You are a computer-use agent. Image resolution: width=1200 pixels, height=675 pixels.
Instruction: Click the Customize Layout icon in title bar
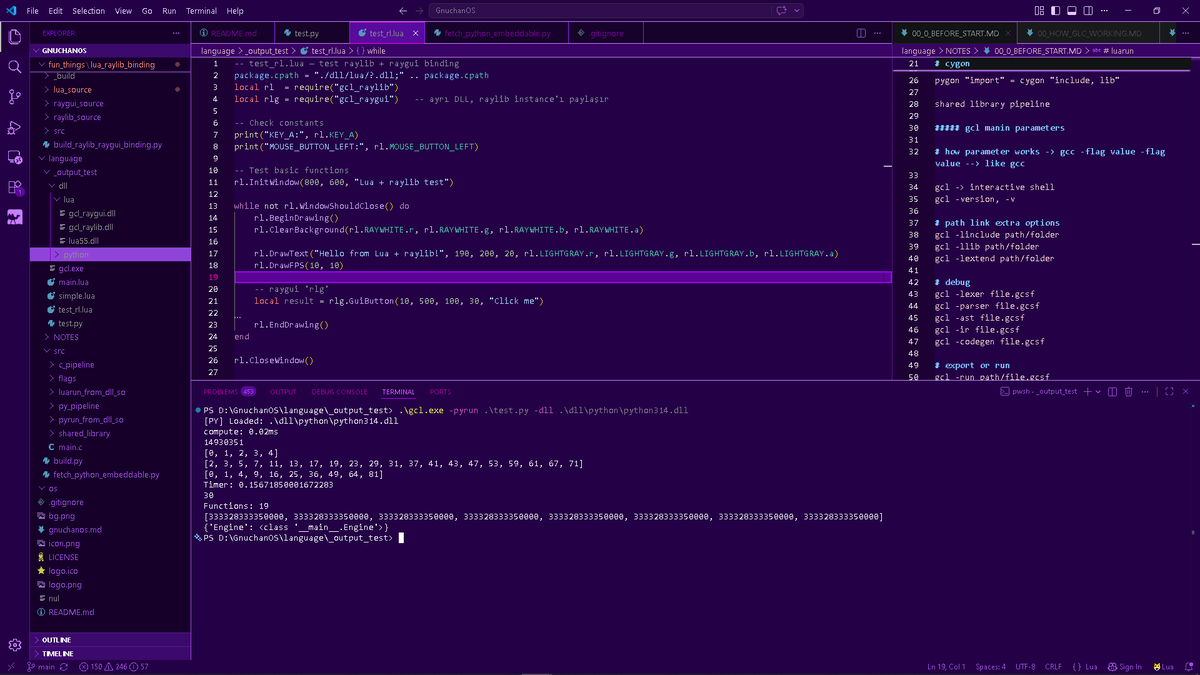coord(1040,11)
